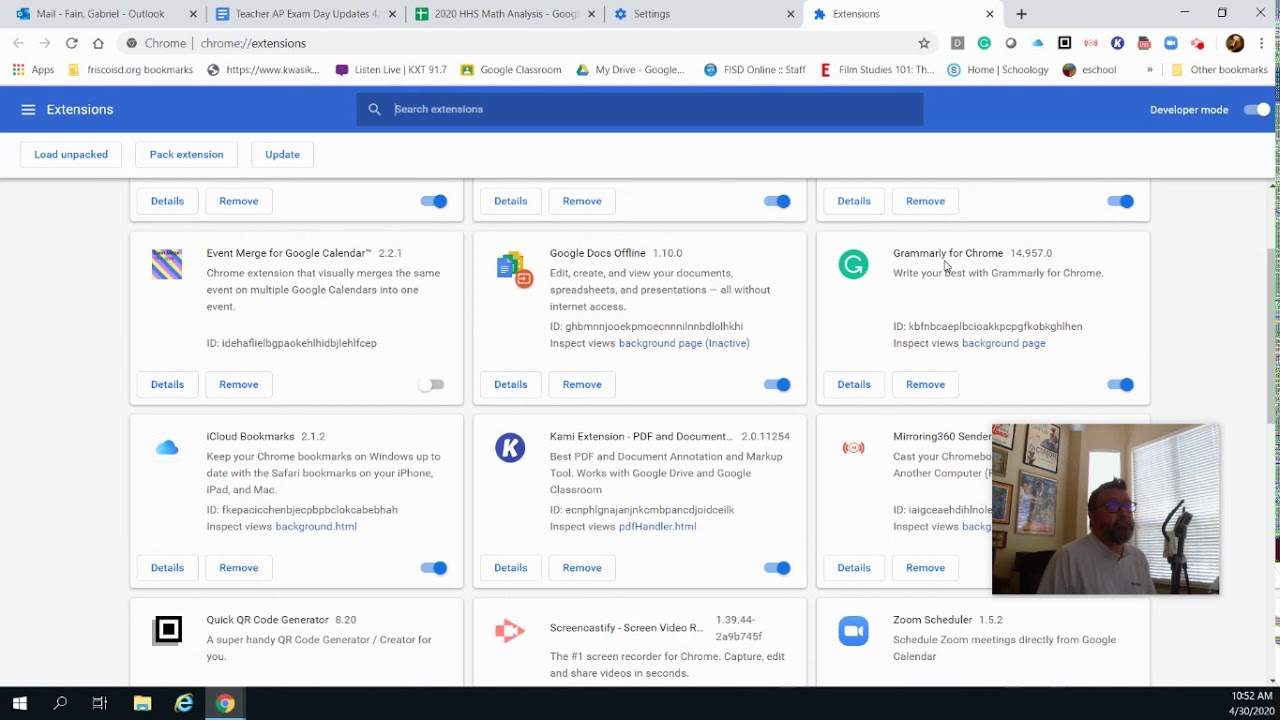Open the QR Code Generator toolbar extension

[1064, 43]
